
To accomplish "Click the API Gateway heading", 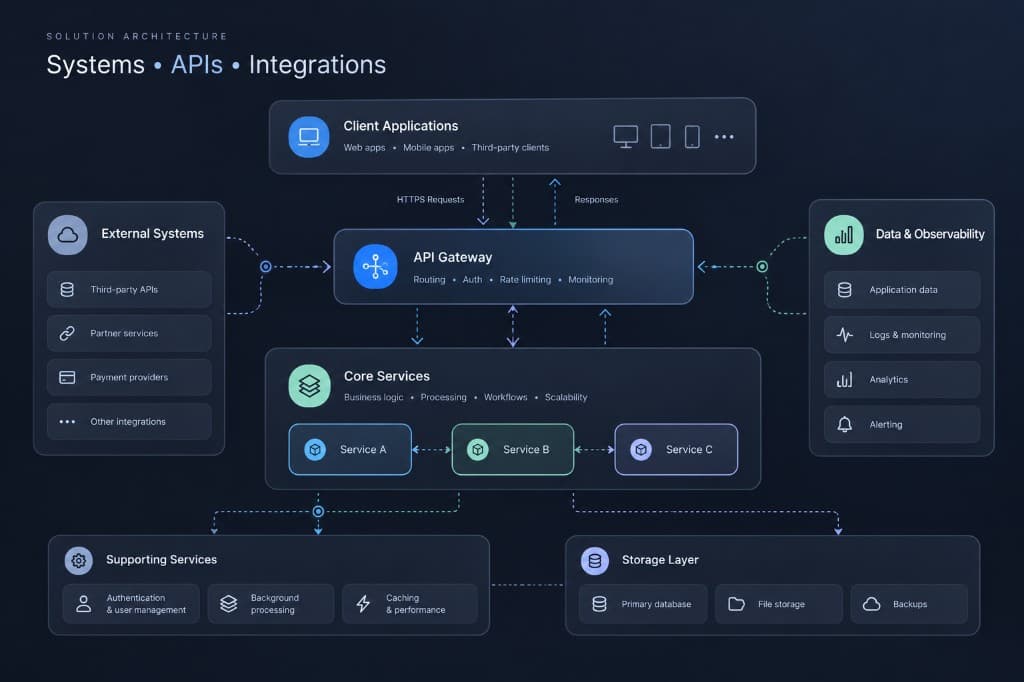I will pos(453,257).
